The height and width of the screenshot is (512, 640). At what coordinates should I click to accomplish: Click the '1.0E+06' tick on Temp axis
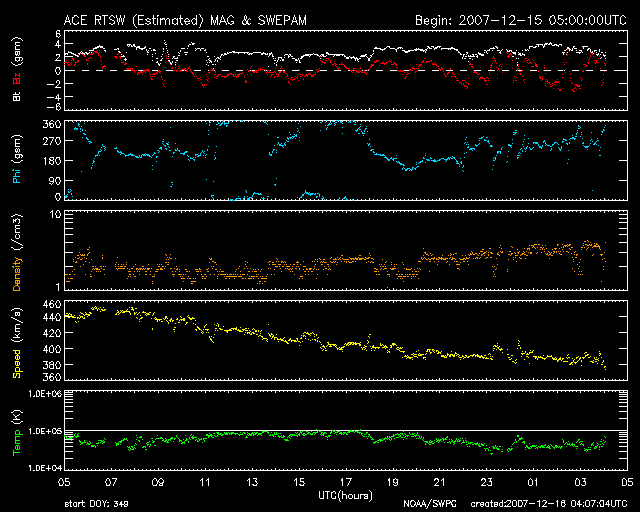tap(45, 394)
